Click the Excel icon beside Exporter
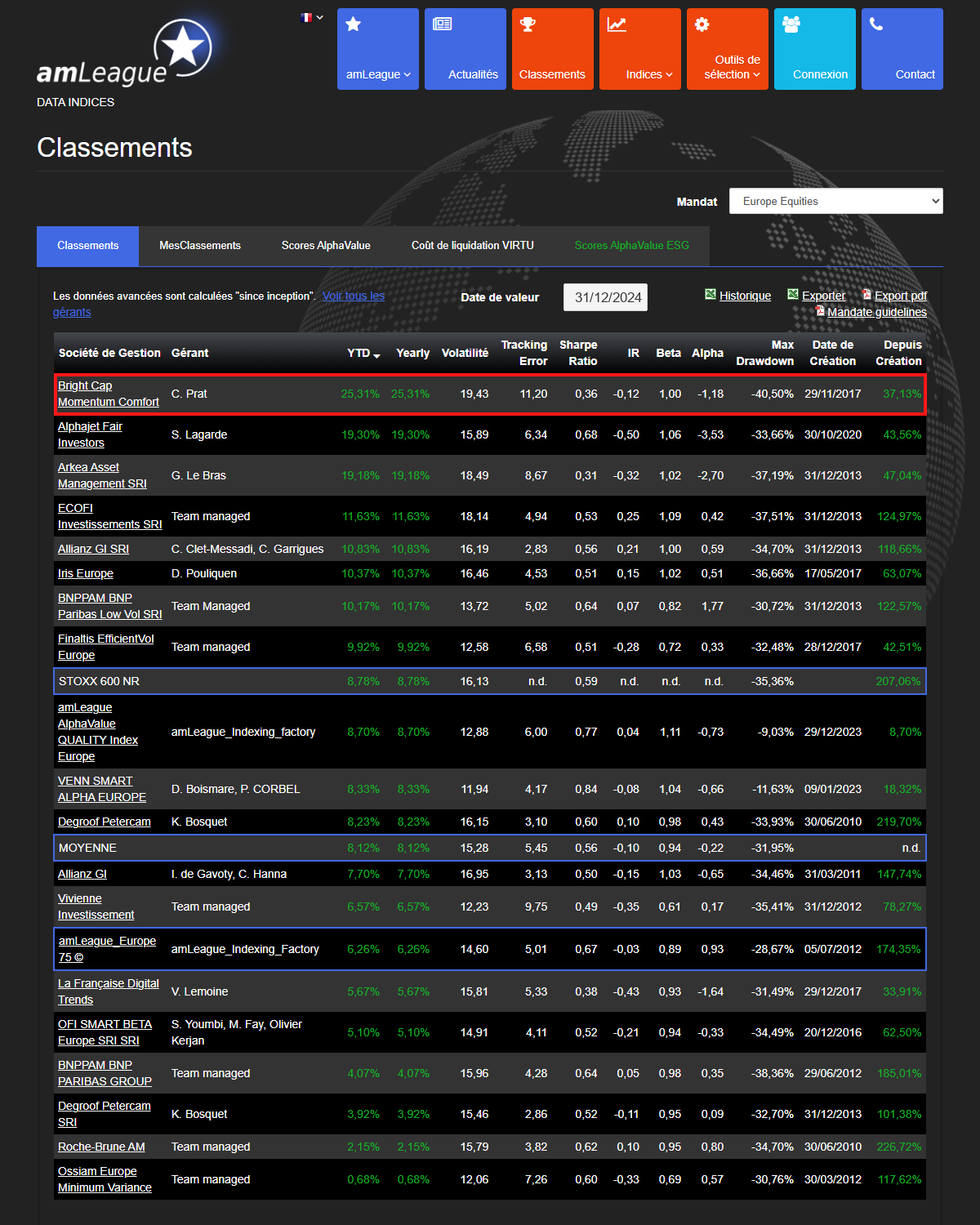The image size is (980, 1225). pyautogui.click(x=792, y=294)
